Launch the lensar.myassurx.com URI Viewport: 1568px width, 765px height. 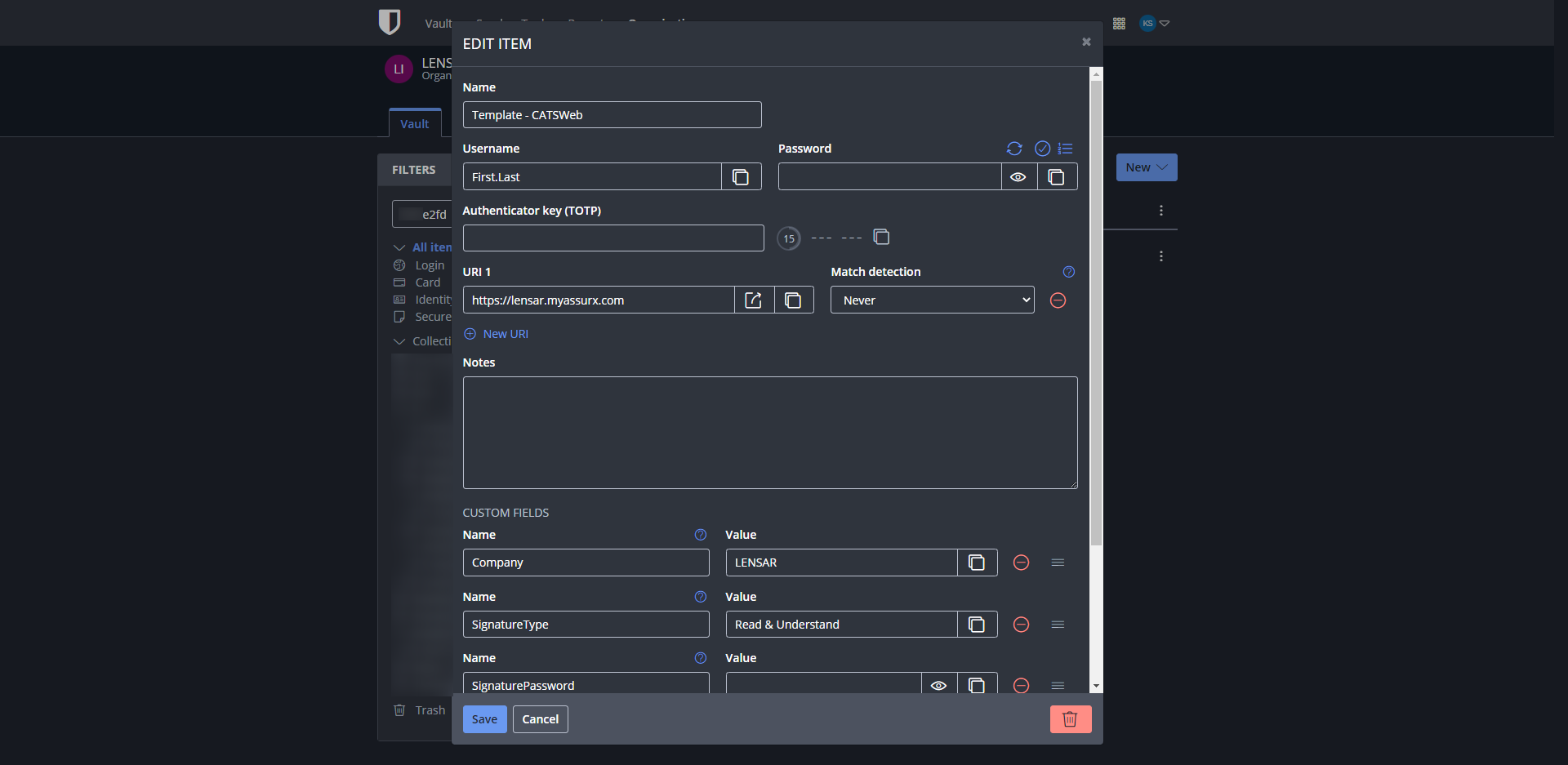pos(753,300)
